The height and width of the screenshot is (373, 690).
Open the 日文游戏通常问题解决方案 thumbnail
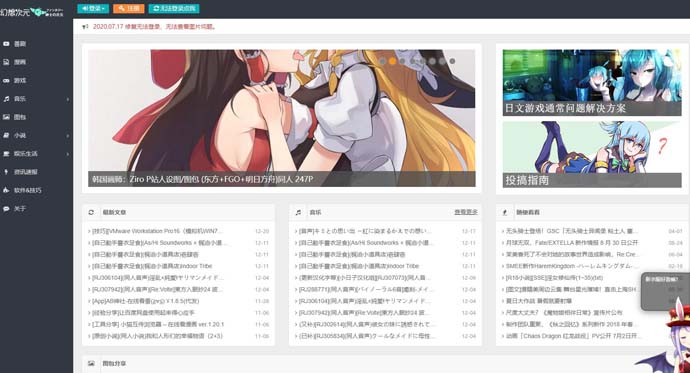(592, 82)
